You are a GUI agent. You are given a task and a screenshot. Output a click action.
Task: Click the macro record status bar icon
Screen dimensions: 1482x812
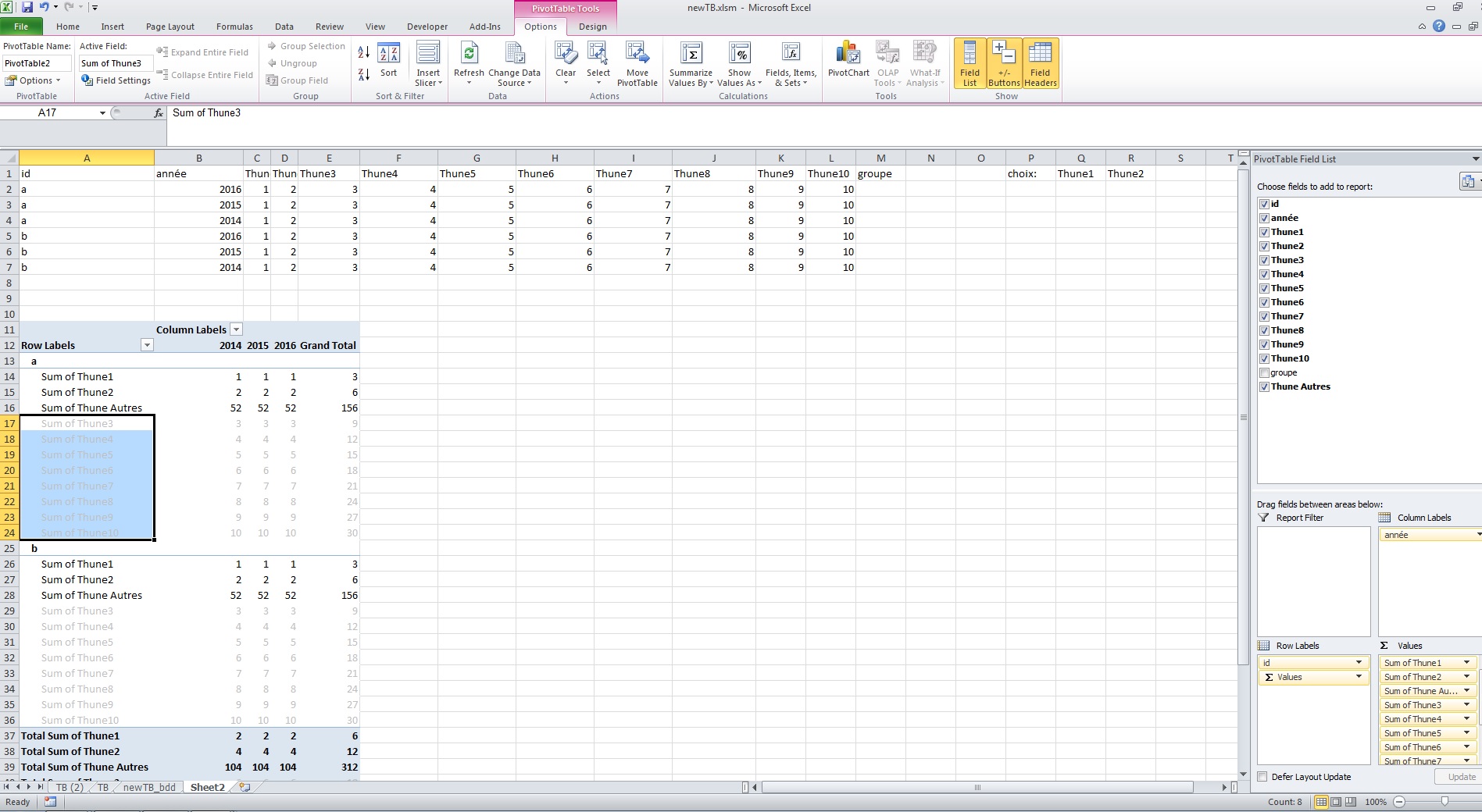51,802
